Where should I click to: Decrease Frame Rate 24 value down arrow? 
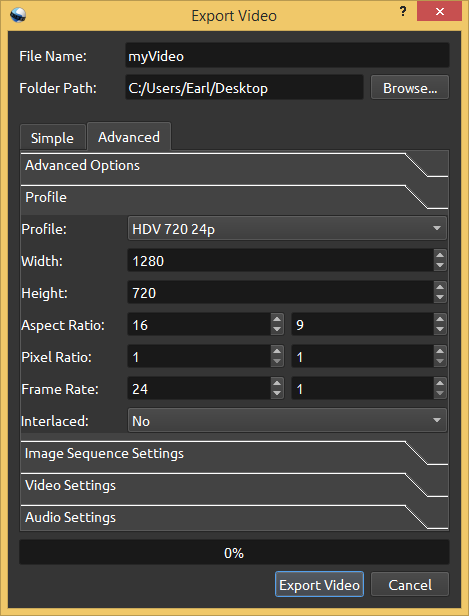point(277,394)
